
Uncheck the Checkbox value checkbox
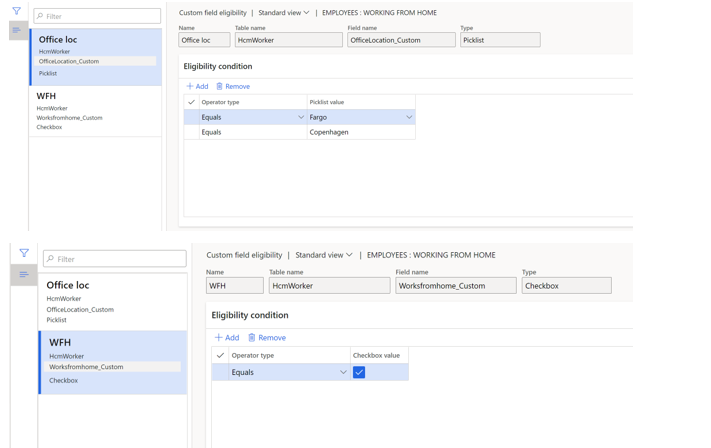click(359, 372)
